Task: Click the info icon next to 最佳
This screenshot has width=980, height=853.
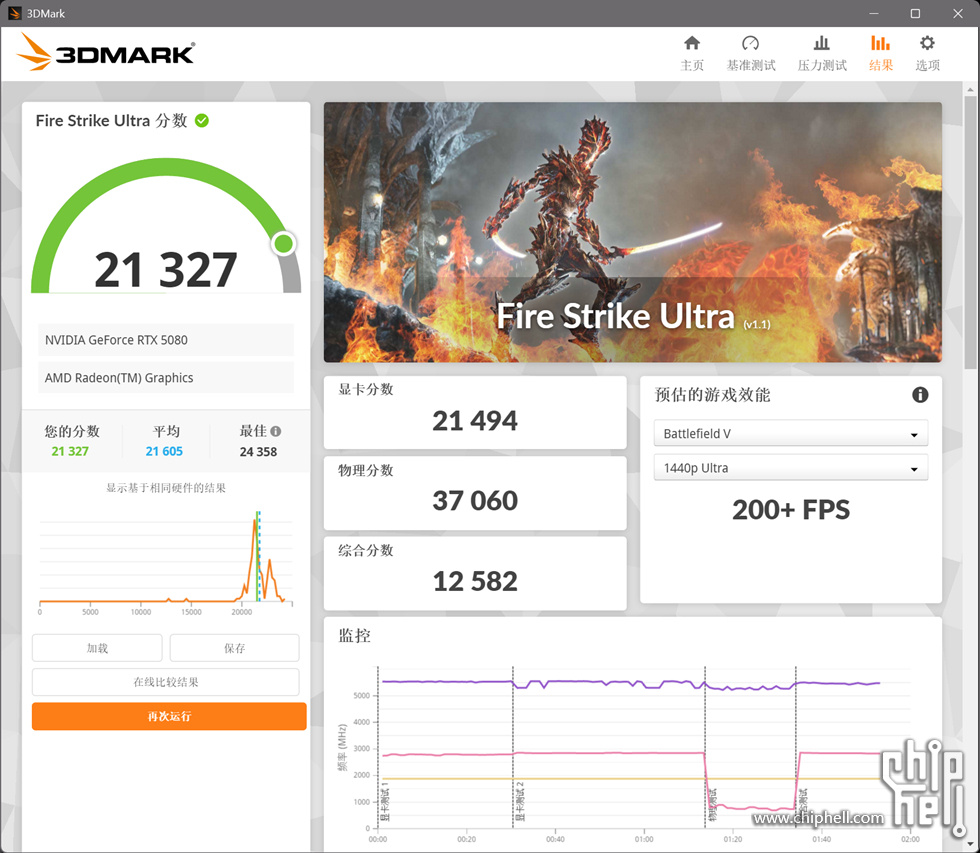Action: point(276,431)
